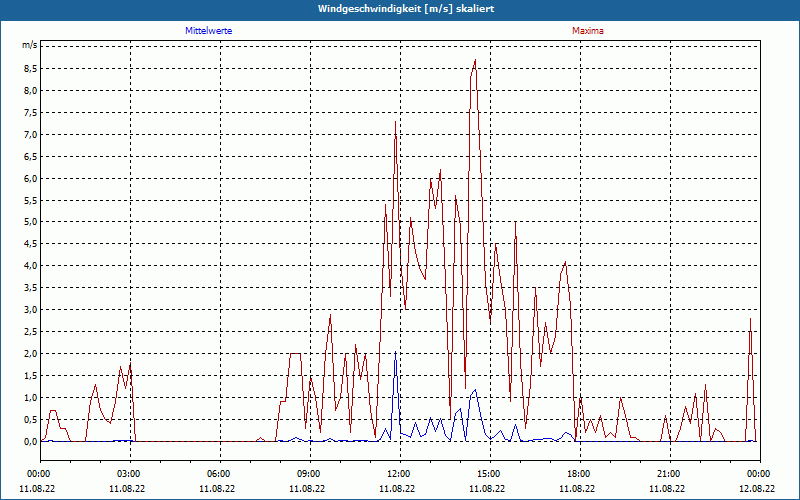Click the '11.08.22' date beneath 06:00
Screen dimensions: 800x500
(x=217, y=489)
